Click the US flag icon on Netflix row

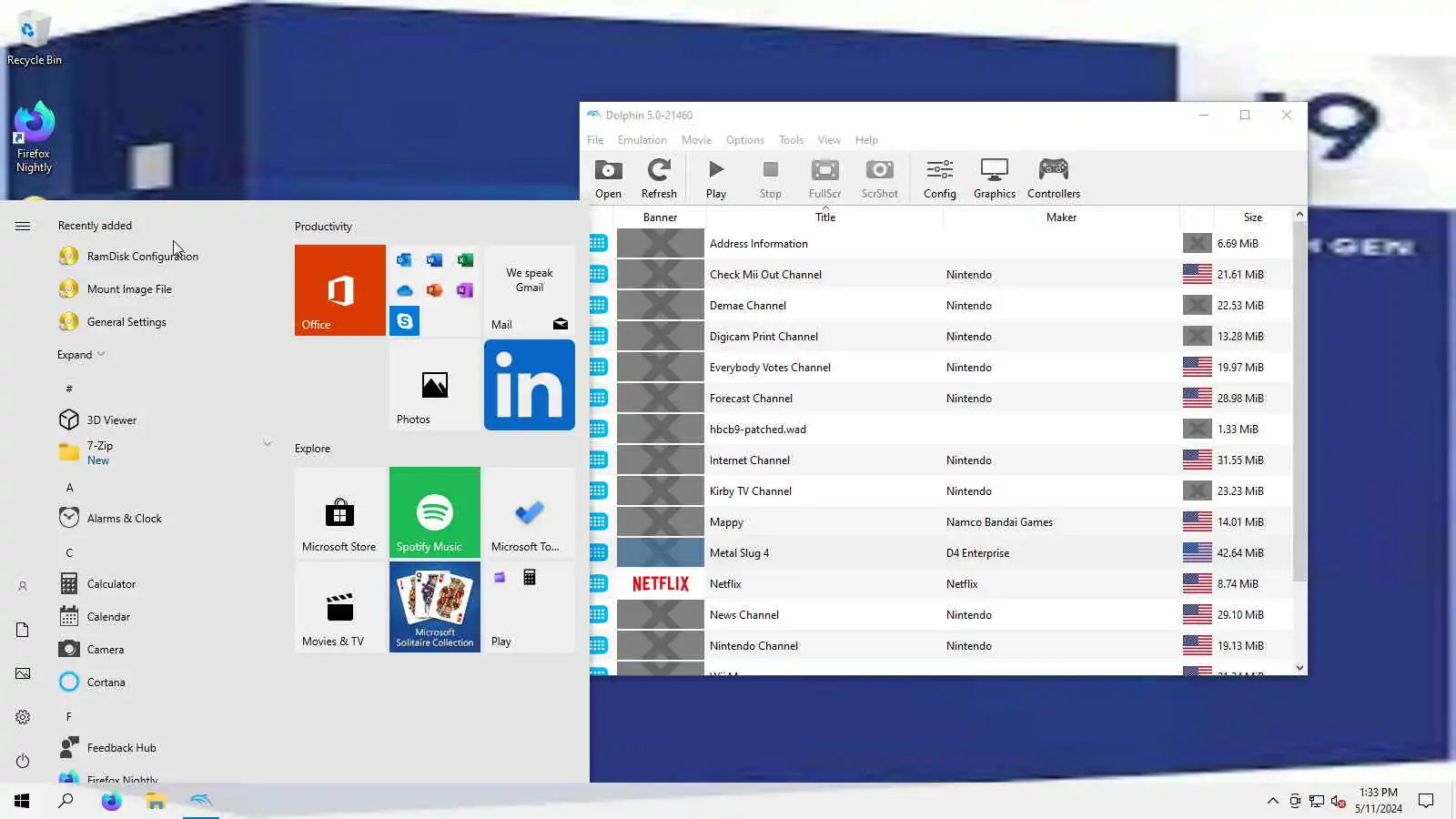tap(1197, 584)
